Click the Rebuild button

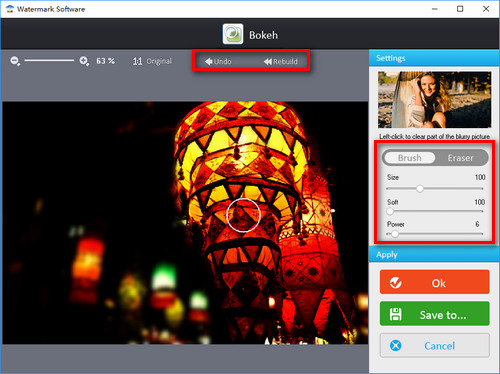click(281, 61)
